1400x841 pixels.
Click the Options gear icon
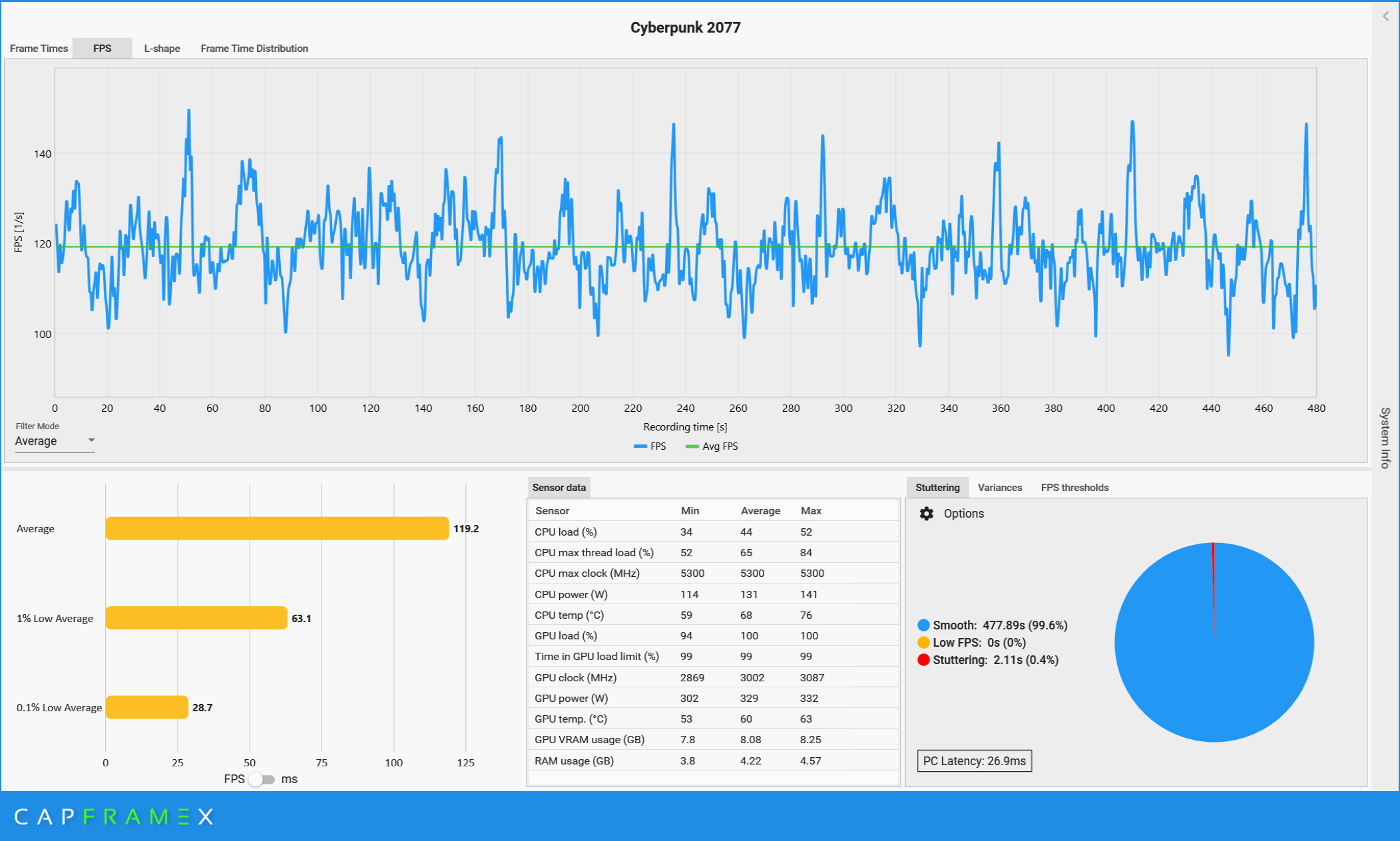926,514
